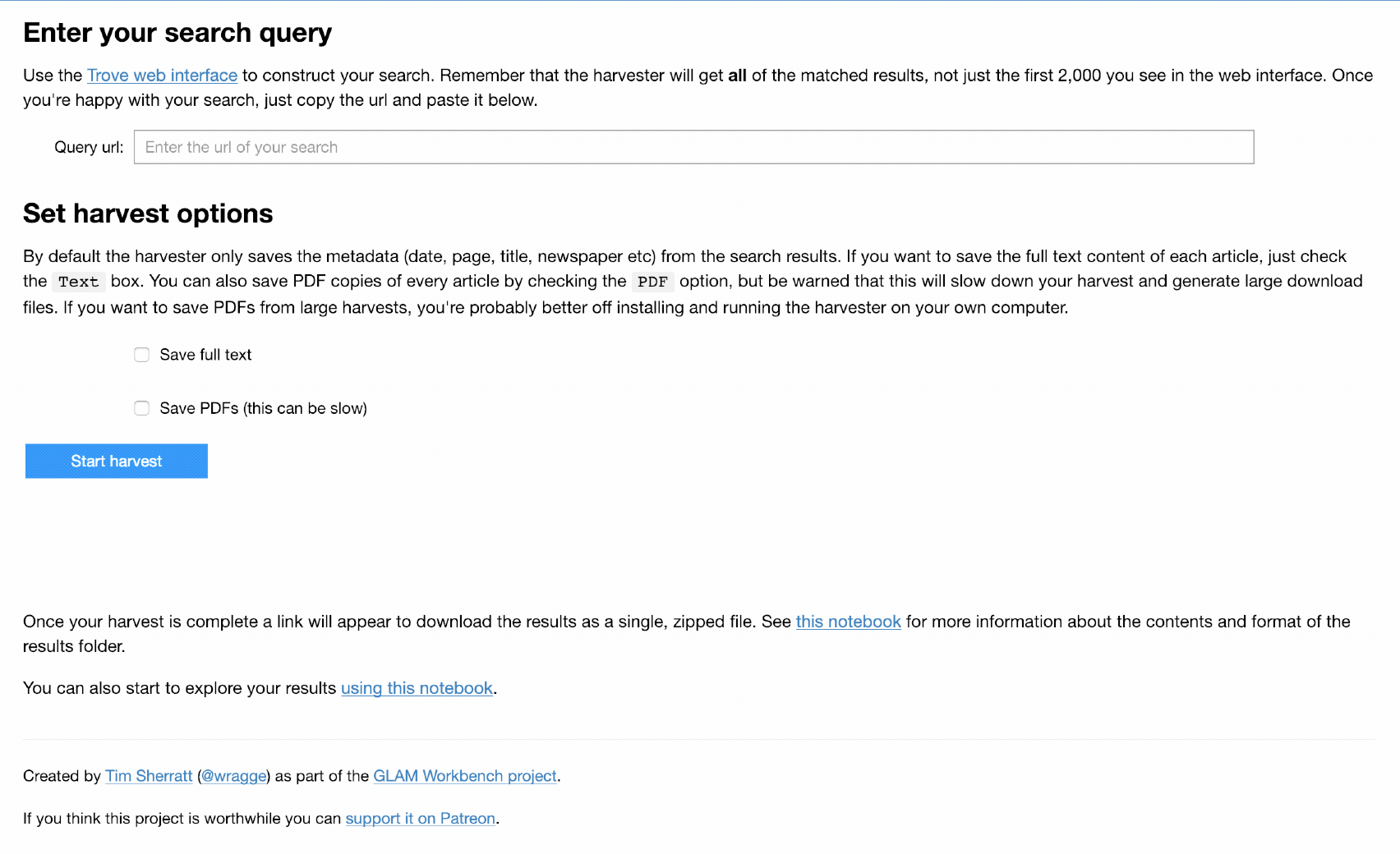Click the Query url input field
This screenshot has height=854, width=1400.
pos(693,147)
